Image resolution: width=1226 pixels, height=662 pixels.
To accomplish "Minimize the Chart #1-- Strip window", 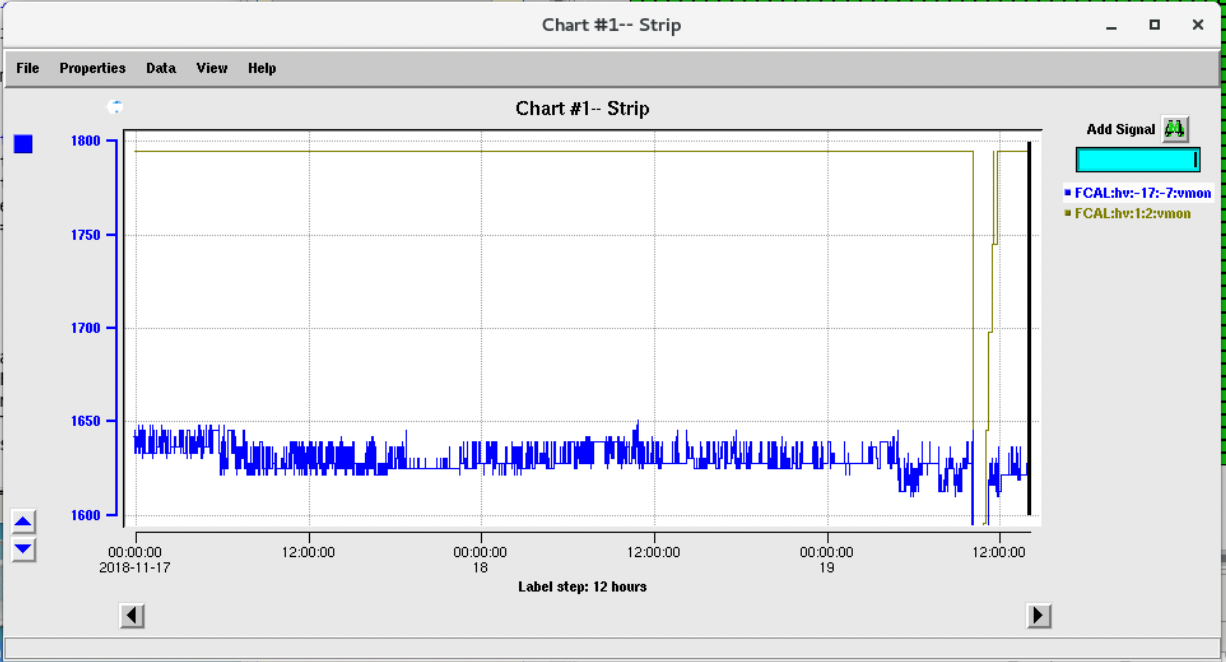I will click(1112, 25).
